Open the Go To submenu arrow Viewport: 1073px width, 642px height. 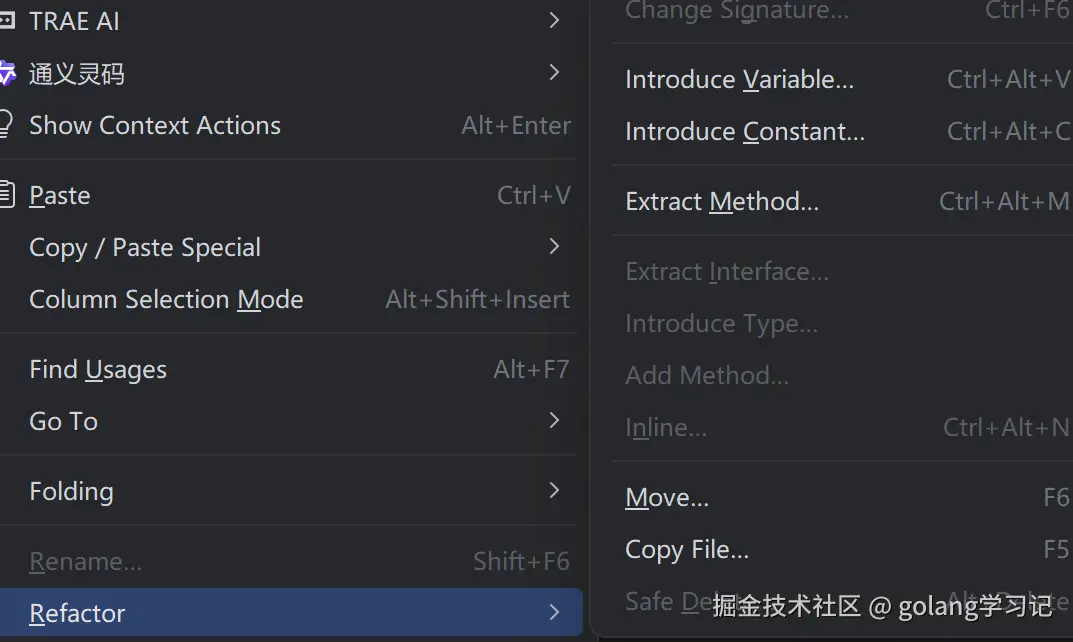[555, 421]
